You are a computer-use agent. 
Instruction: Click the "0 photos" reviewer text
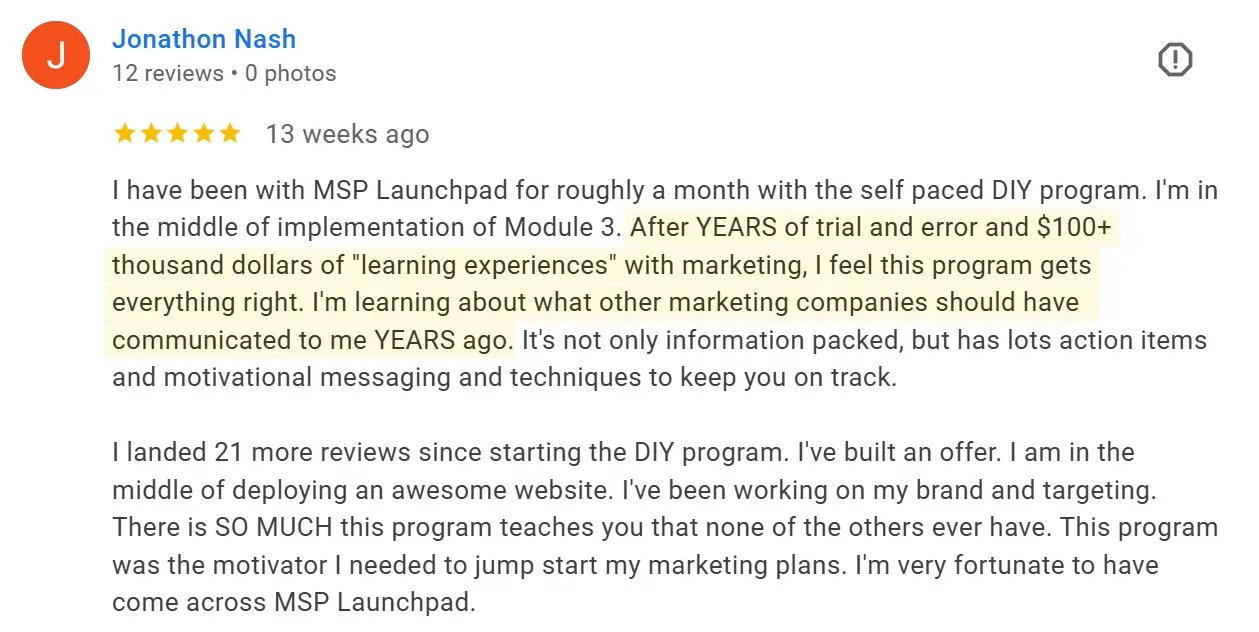[290, 74]
